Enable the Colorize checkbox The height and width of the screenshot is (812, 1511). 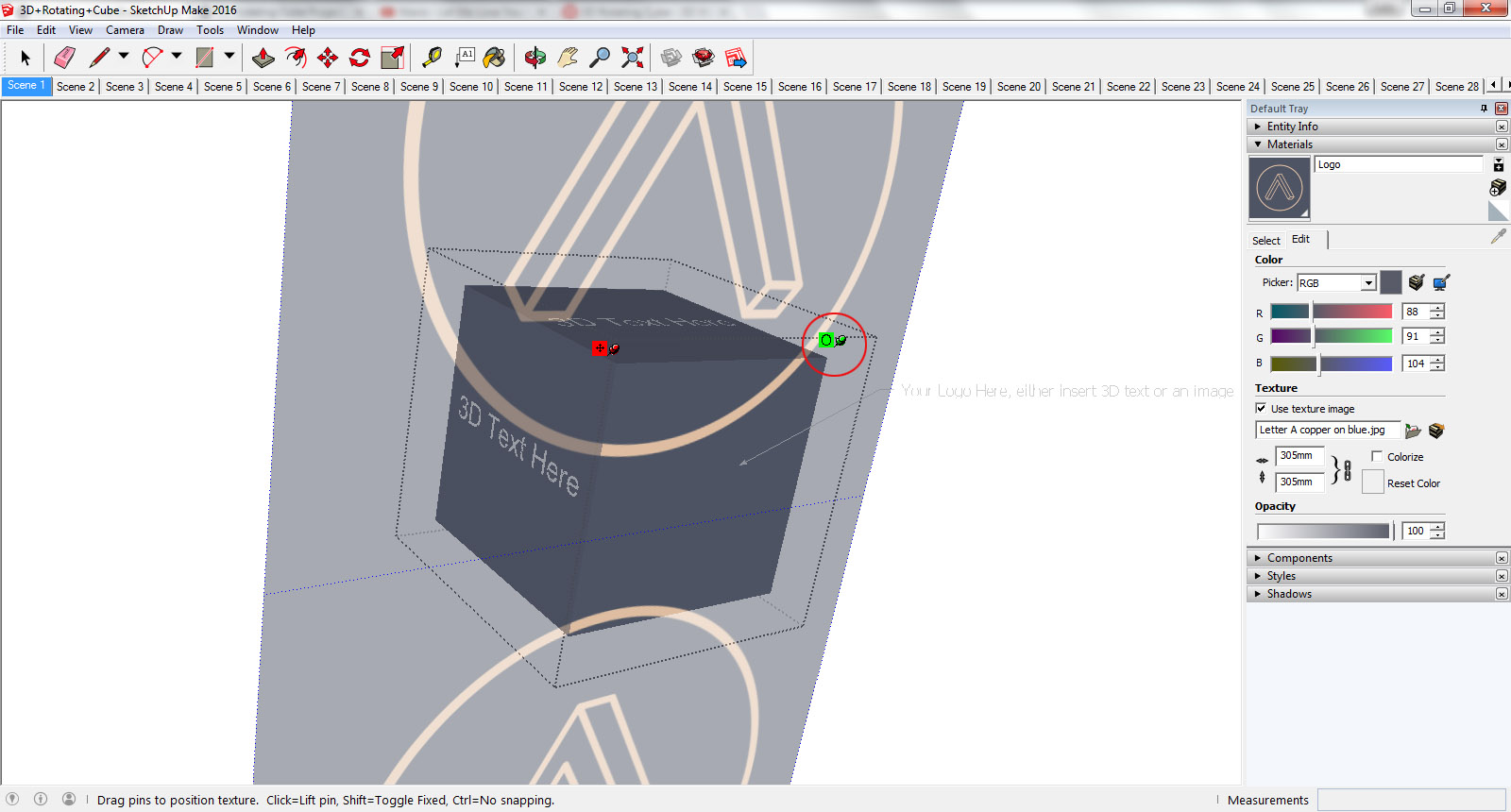point(1377,456)
